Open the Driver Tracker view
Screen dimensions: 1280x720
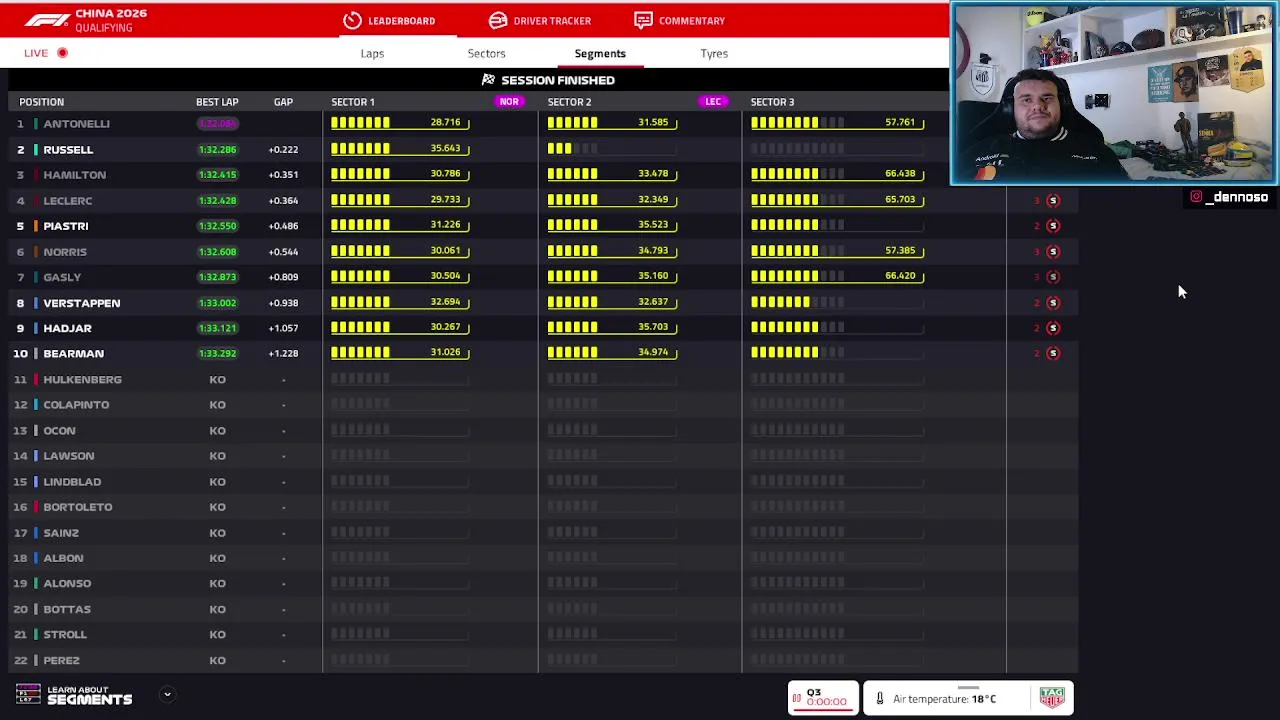pyautogui.click(x=540, y=20)
